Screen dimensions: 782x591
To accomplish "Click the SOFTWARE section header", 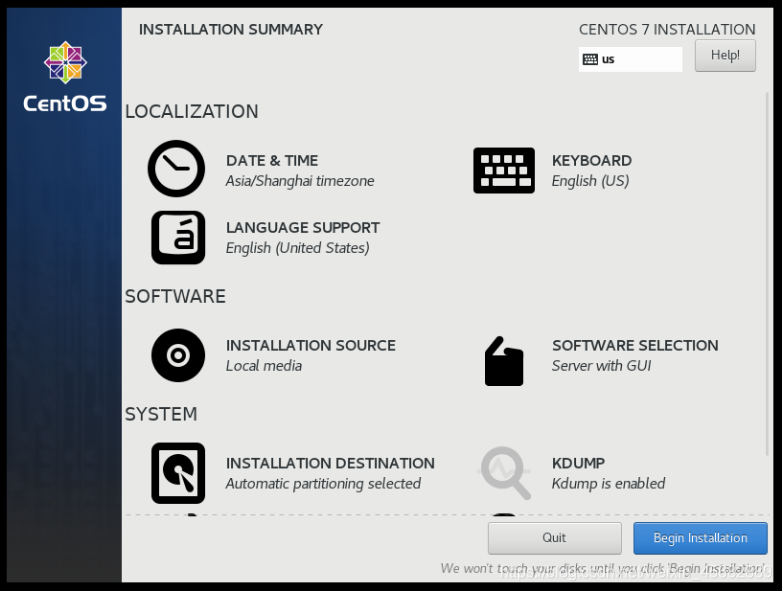I will [175, 296].
